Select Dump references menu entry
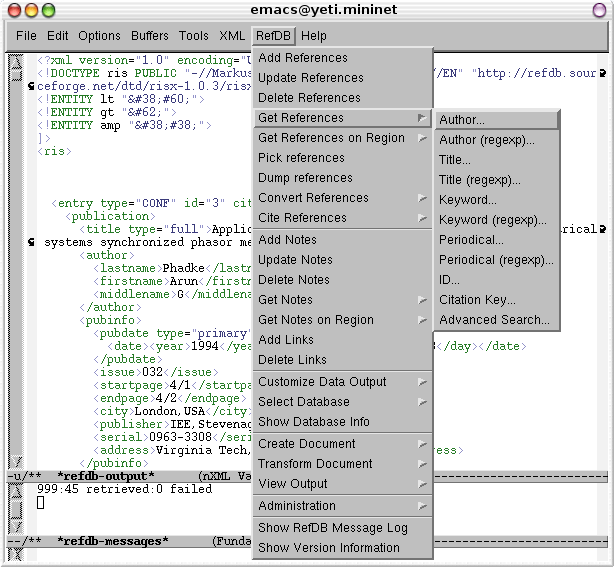614x567 pixels. pyautogui.click(x=305, y=178)
